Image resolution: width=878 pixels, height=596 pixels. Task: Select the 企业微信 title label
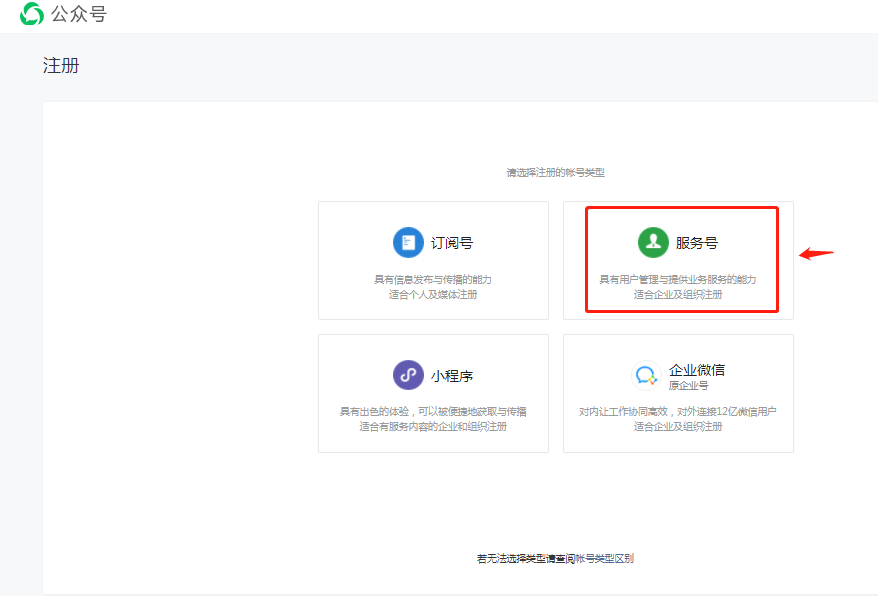point(697,370)
